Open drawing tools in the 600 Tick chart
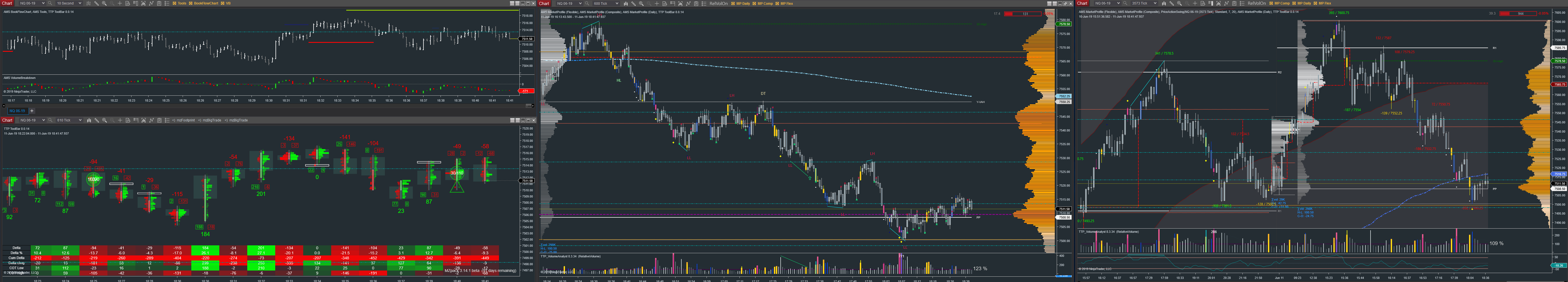Screen dimensions: 1568x282 pyautogui.click(x=634, y=4)
